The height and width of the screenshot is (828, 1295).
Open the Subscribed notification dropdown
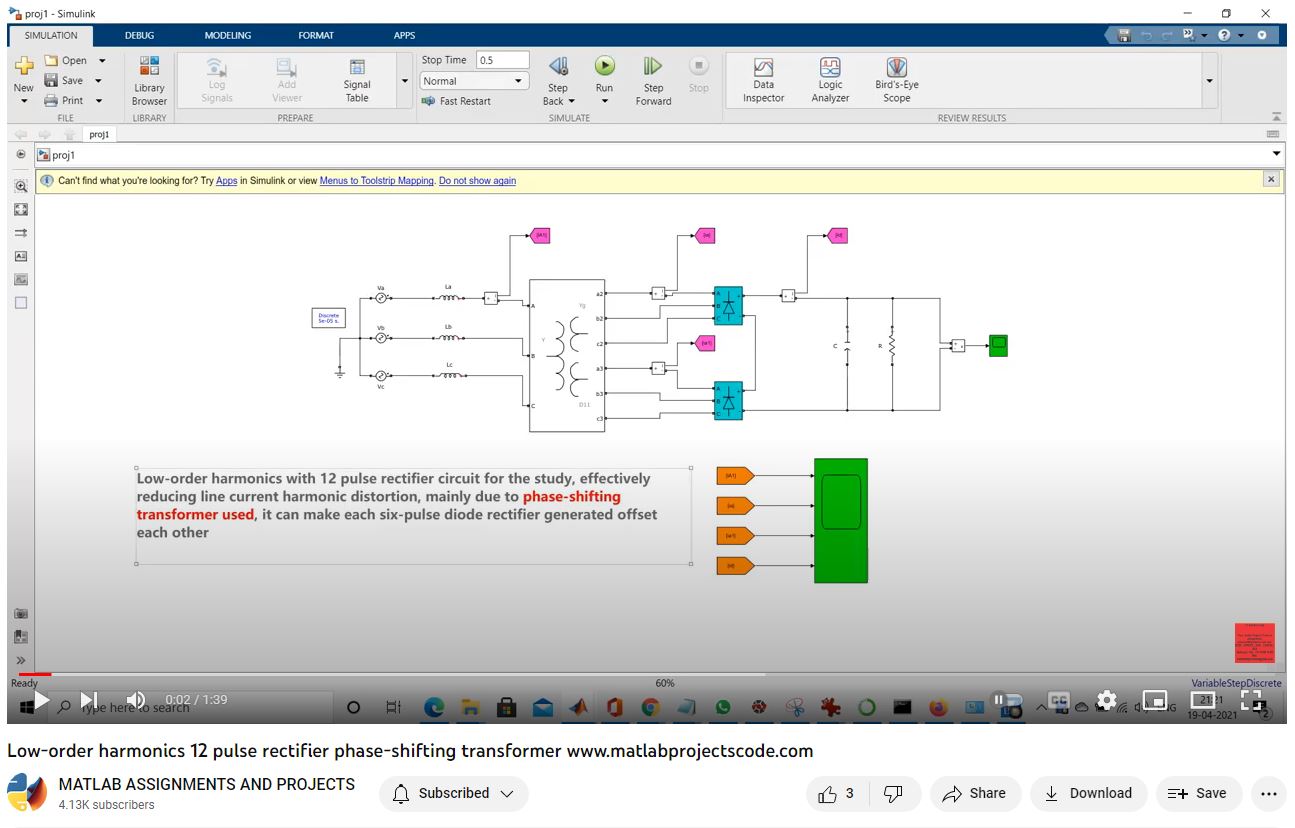(x=453, y=793)
